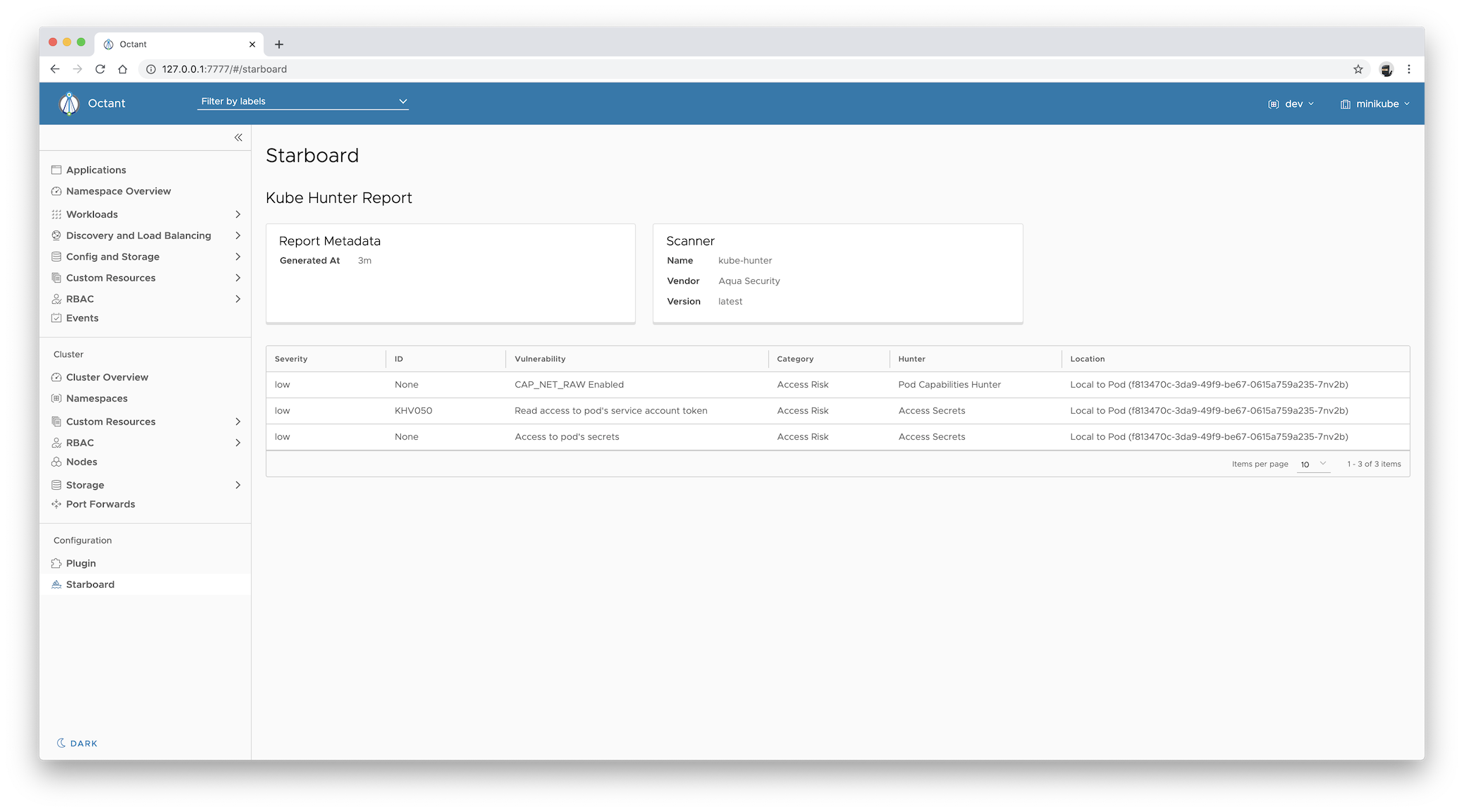Click the Events calendar icon
1464x812 pixels.
[x=56, y=318]
